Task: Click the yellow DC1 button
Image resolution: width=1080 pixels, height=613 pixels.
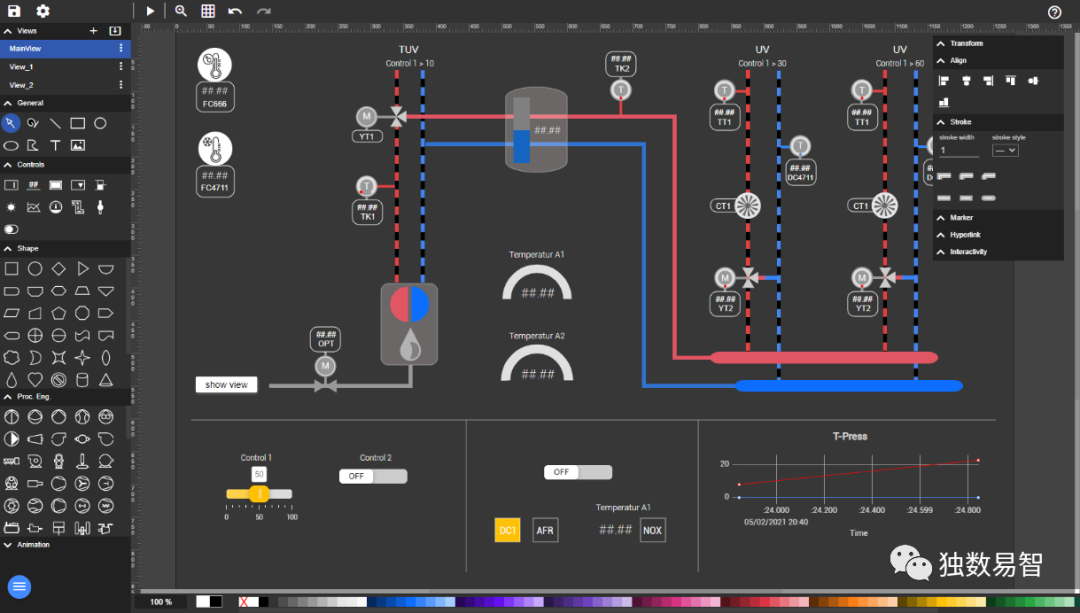Action: (508, 531)
